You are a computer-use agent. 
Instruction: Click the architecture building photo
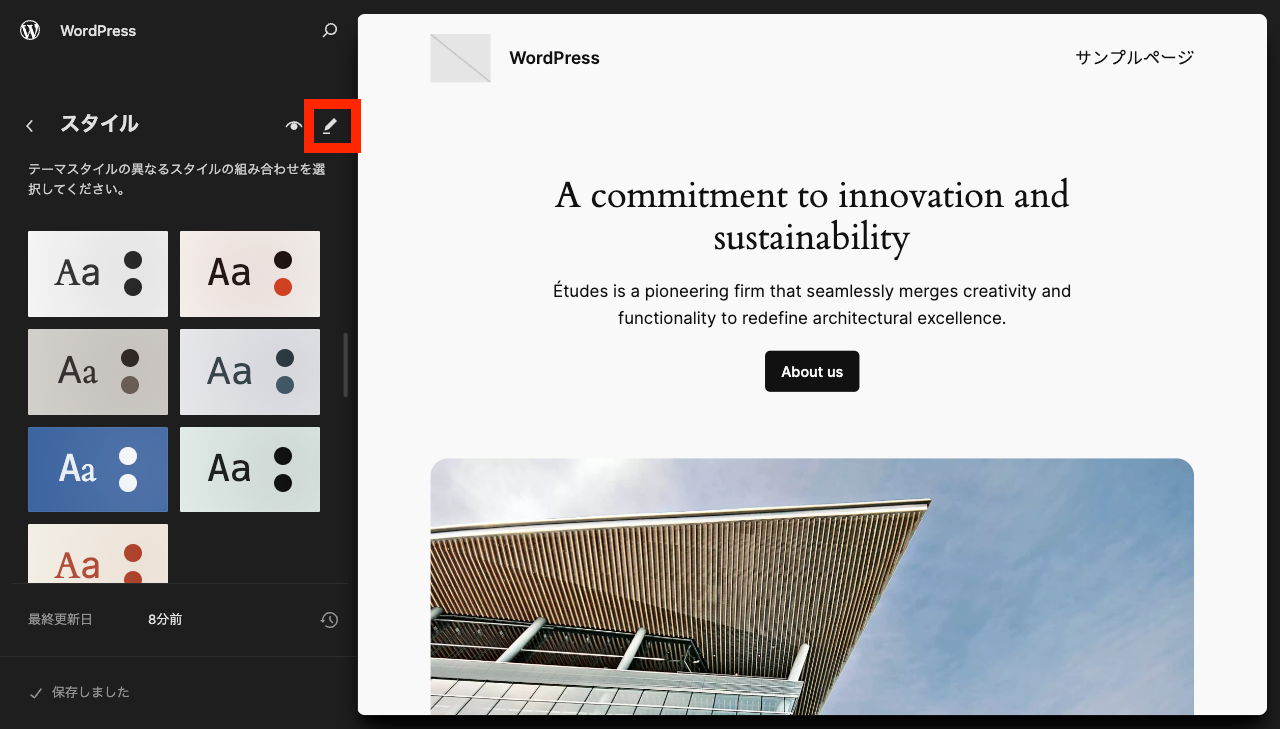pyautogui.click(x=812, y=586)
